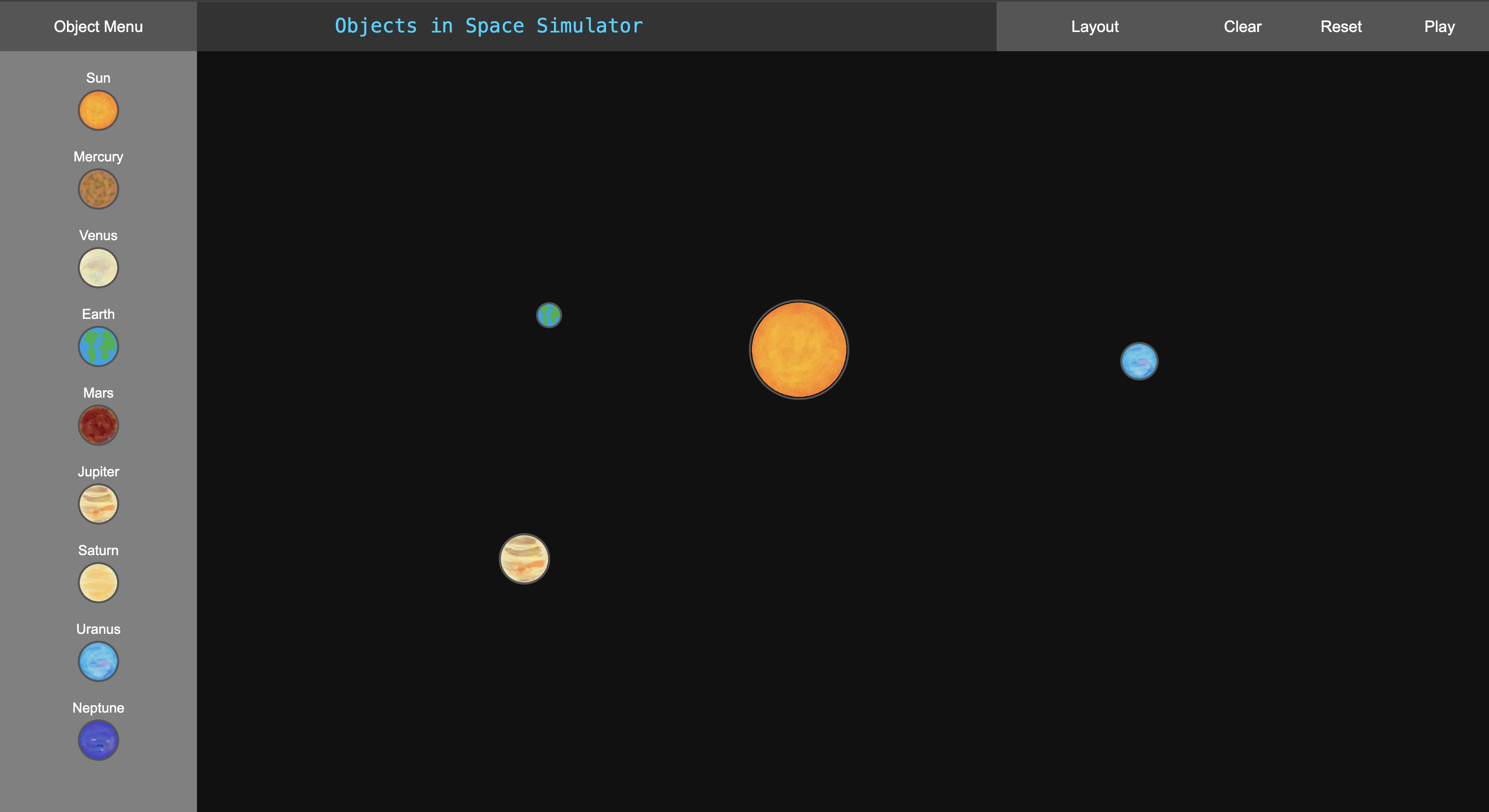Click the Neptune label text
This screenshot has width=1489, height=812.
pos(98,708)
